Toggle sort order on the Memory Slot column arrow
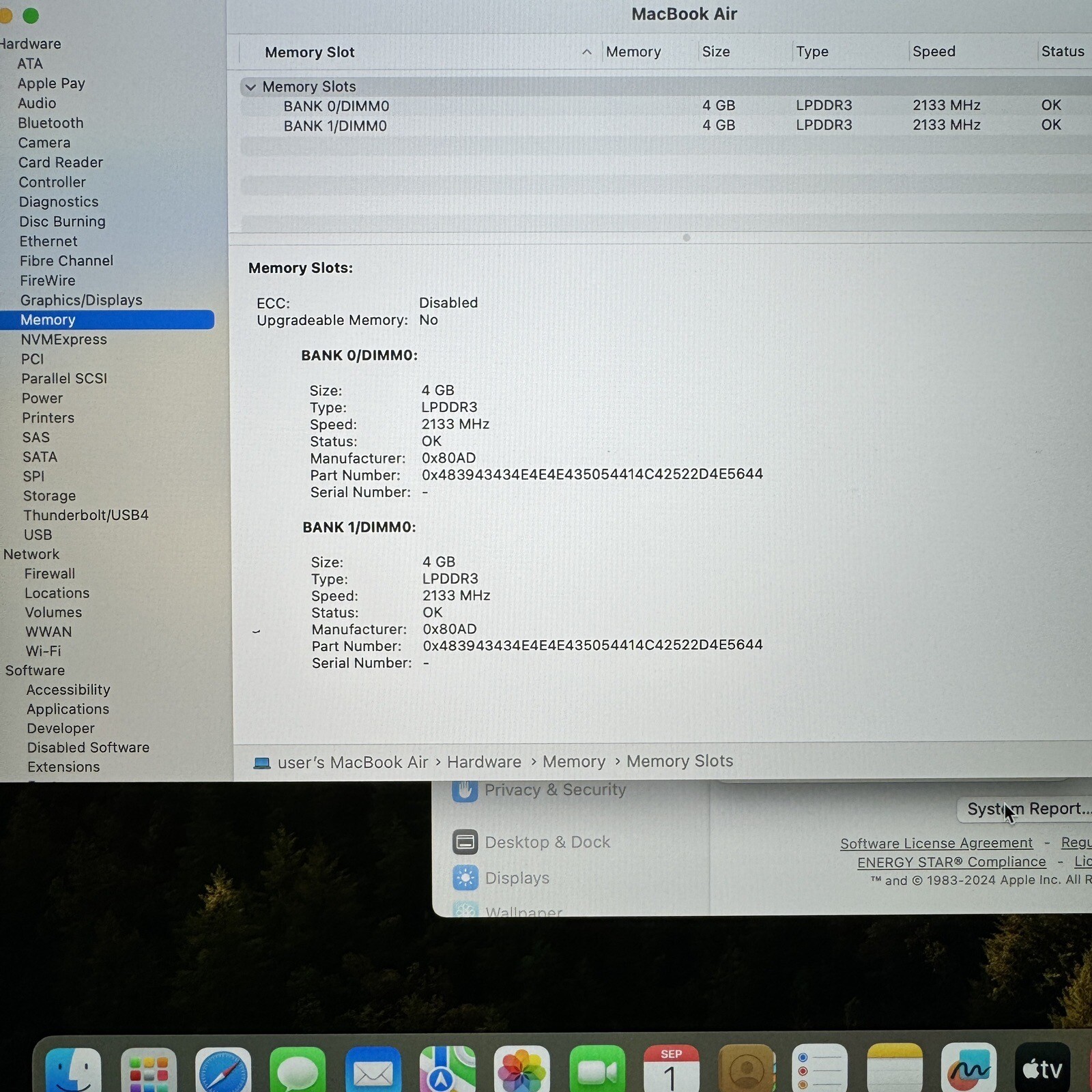The width and height of the screenshot is (1092, 1092). [x=587, y=52]
